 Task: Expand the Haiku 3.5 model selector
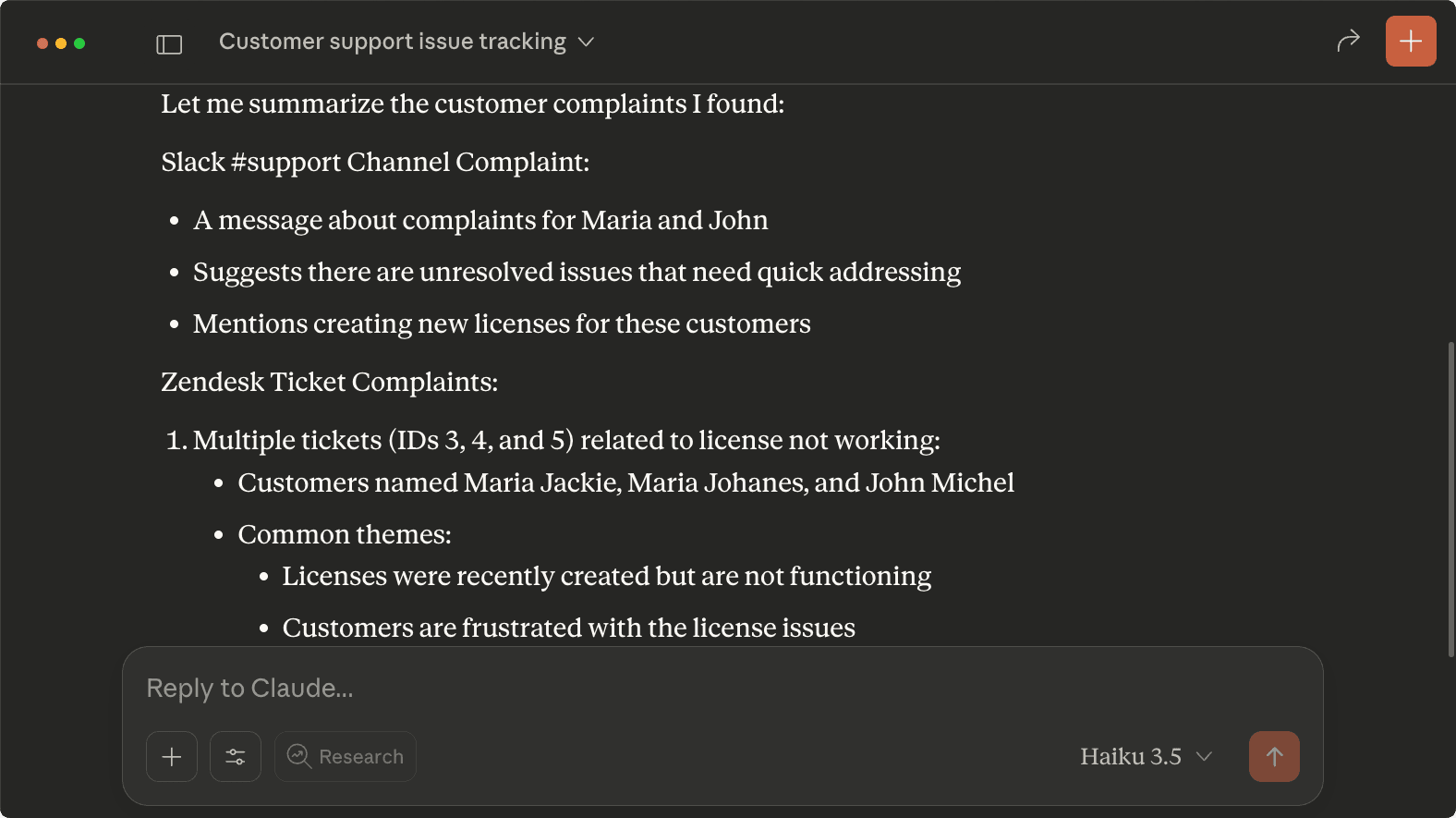(x=1146, y=756)
